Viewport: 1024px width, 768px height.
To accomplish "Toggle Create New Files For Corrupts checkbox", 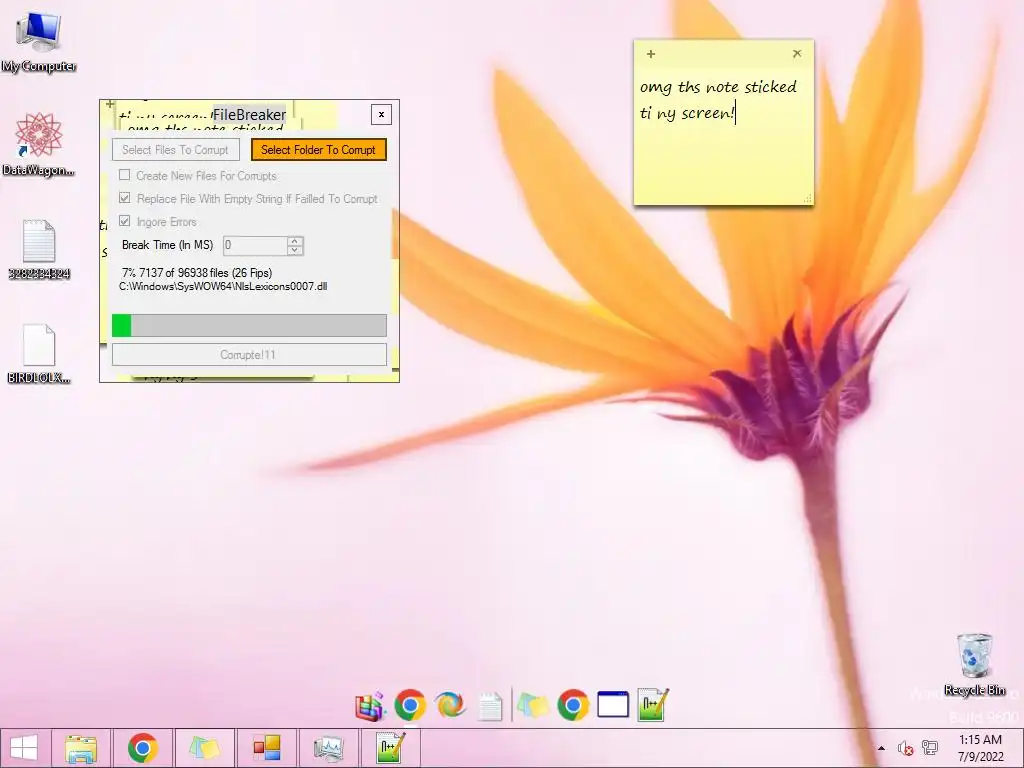I will (125, 175).
